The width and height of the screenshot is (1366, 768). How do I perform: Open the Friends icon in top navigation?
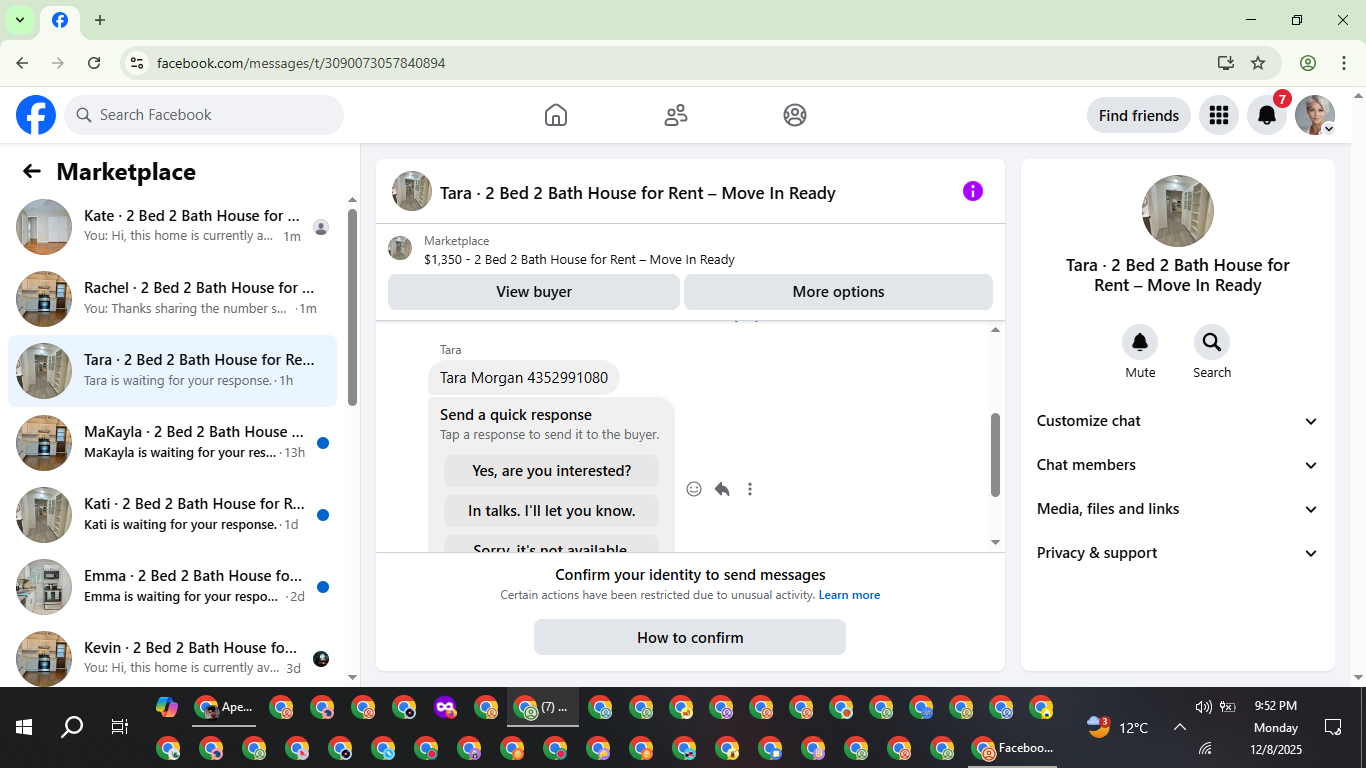point(676,115)
